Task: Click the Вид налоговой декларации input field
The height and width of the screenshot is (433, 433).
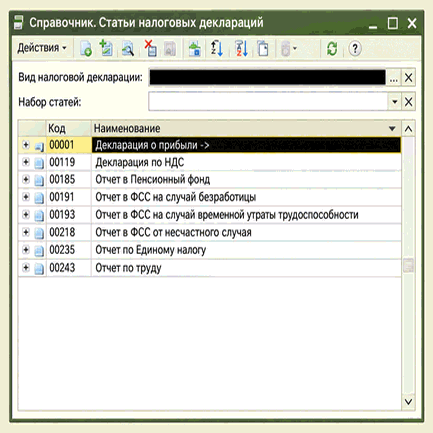Action: point(267,78)
